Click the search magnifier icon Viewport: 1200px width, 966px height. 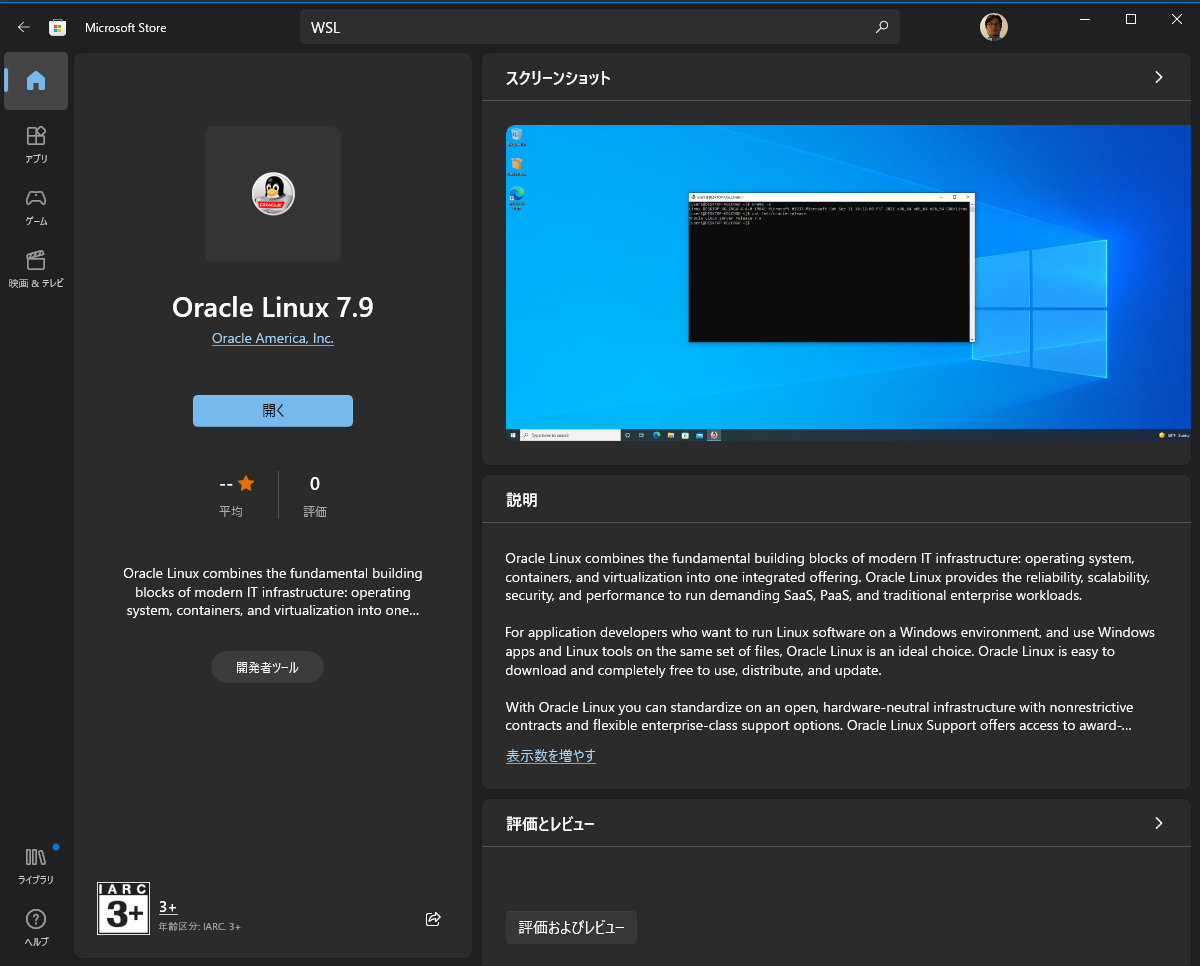tap(881, 27)
